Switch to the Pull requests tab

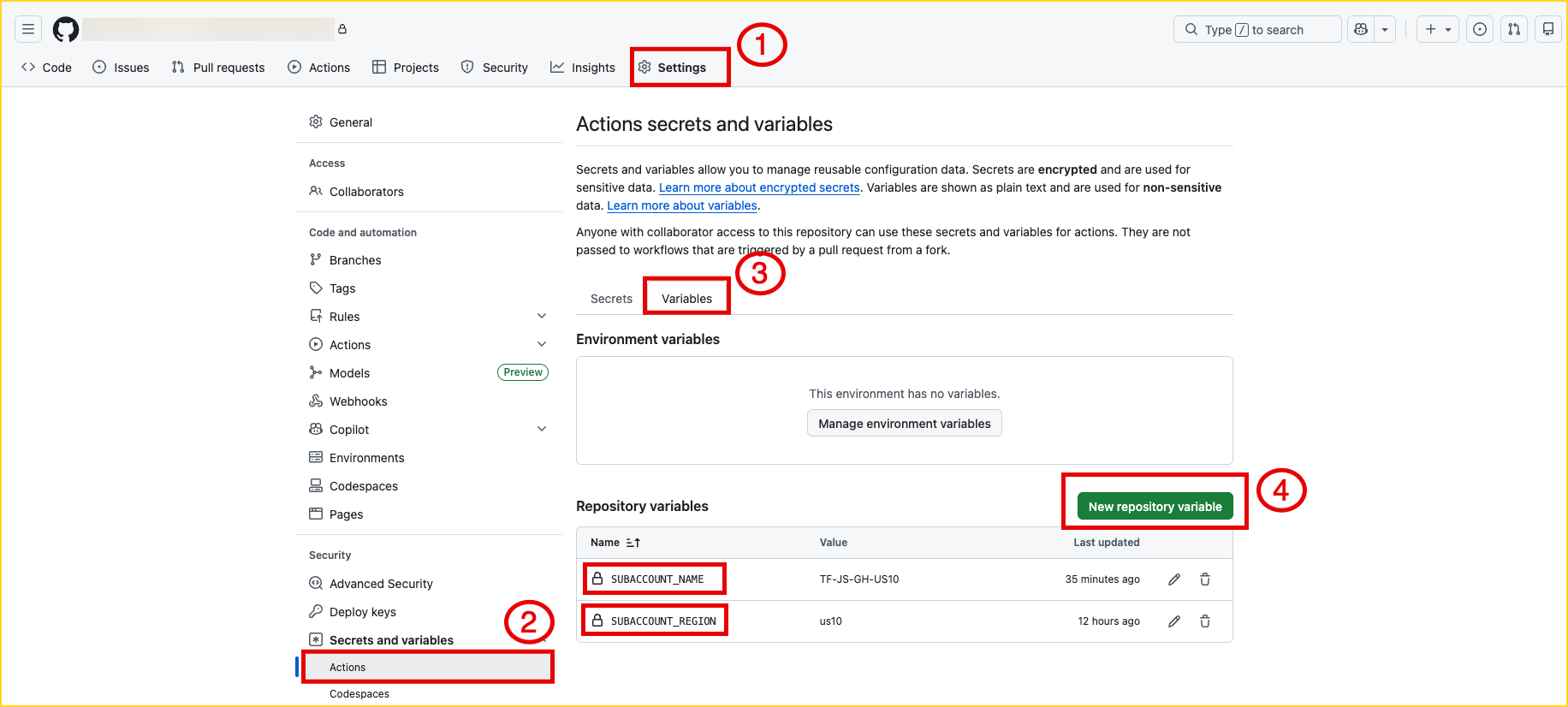pyautogui.click(x=218, y=68)
